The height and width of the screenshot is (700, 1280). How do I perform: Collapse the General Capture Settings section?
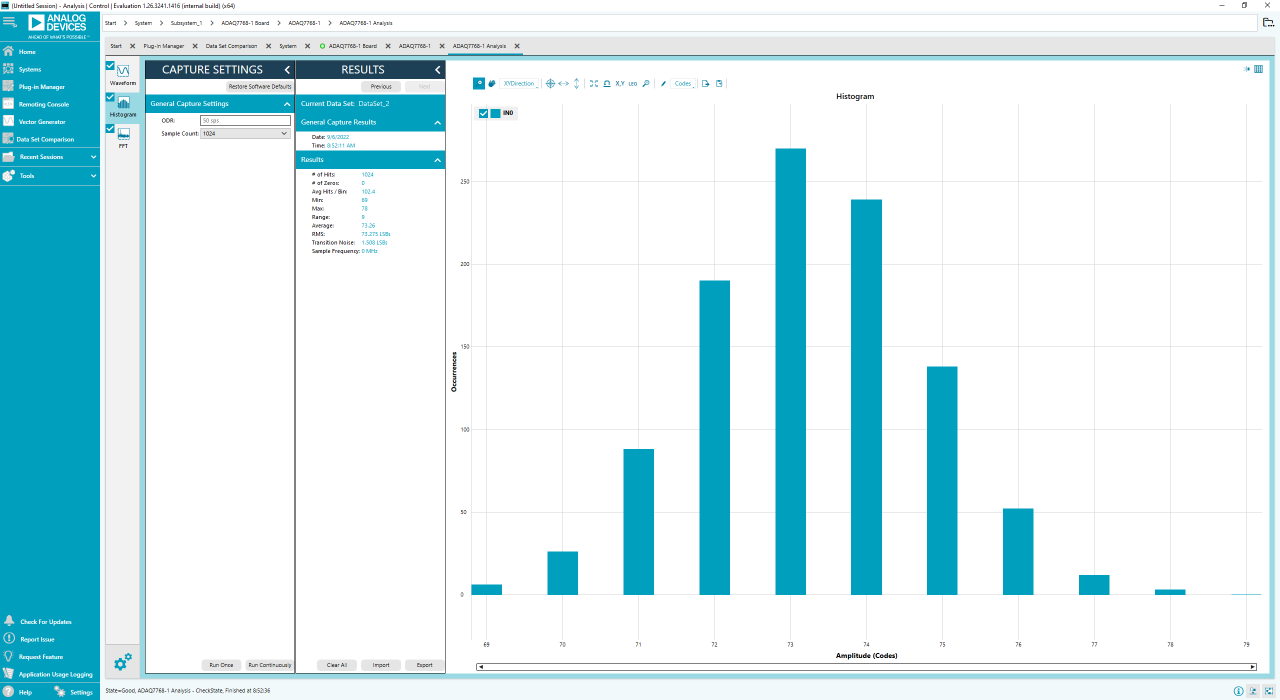click(287, 103)
